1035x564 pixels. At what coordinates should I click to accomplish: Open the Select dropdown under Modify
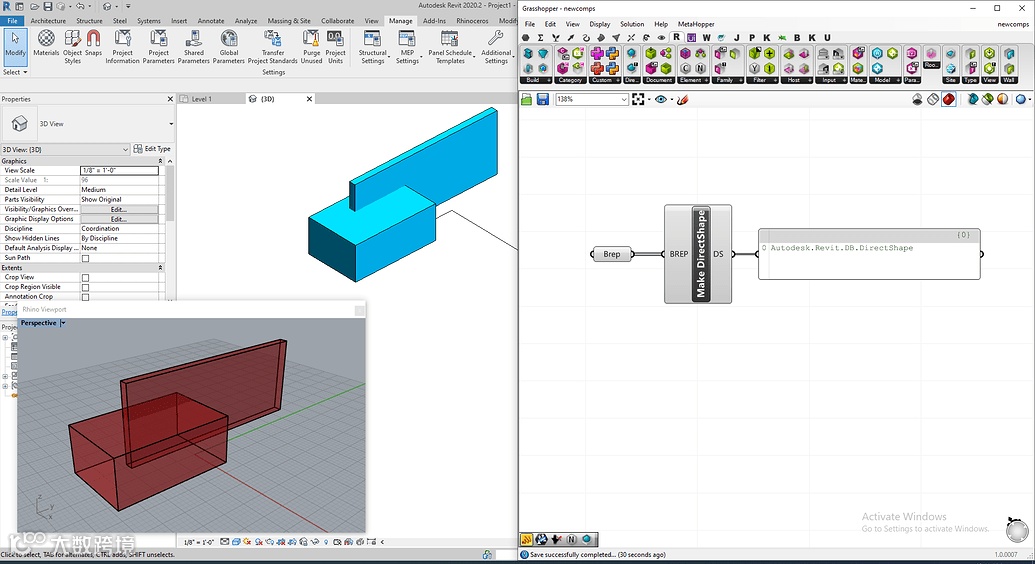(x=15, y=72)
